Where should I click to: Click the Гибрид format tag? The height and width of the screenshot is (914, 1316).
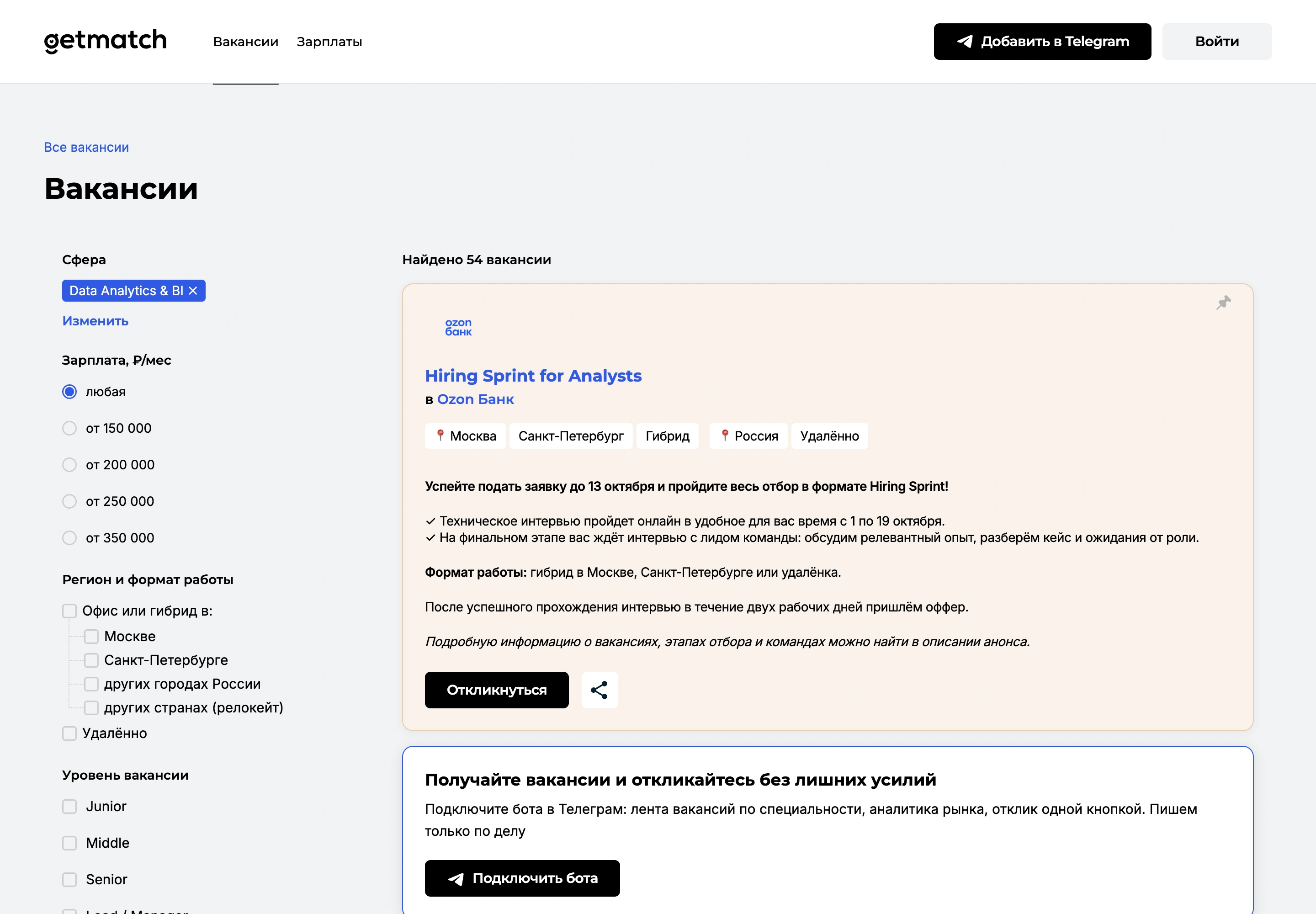(667, 436)
